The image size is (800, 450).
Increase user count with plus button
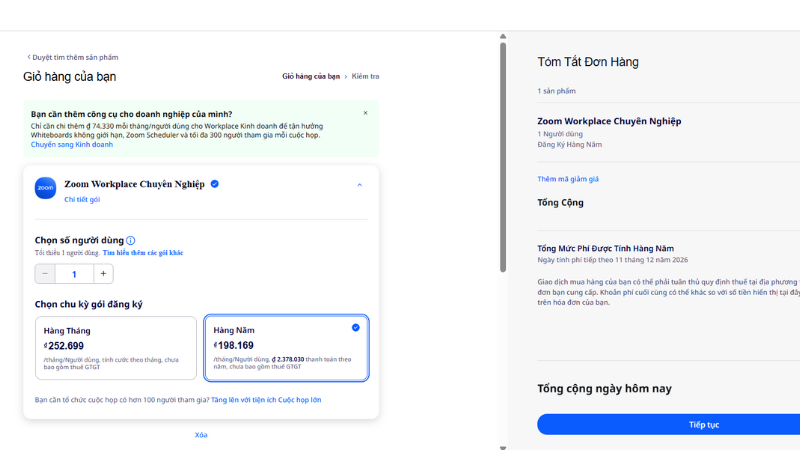(103, 274)
